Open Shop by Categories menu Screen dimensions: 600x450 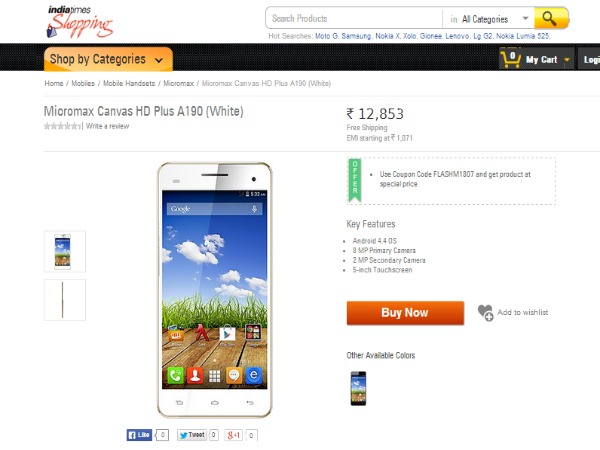pos(107,59)
